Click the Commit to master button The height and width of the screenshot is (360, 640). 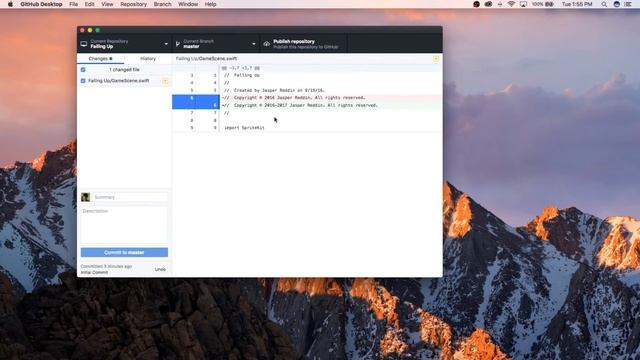(124, 252)
